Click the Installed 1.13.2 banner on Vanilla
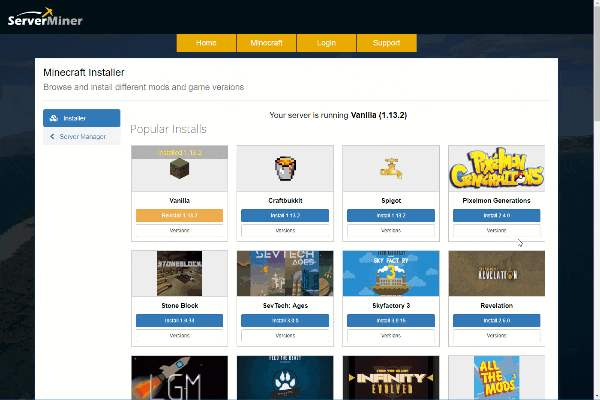Viewport: 600px width, 400px height. point(179,152)
